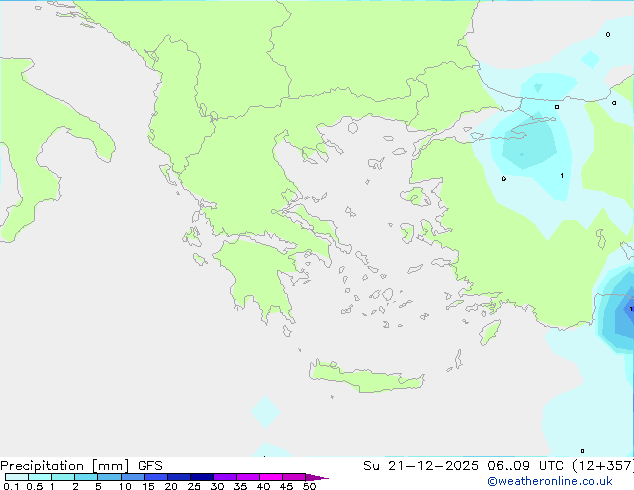Select the 2–5 mm legend color swatch

[86, 477]
